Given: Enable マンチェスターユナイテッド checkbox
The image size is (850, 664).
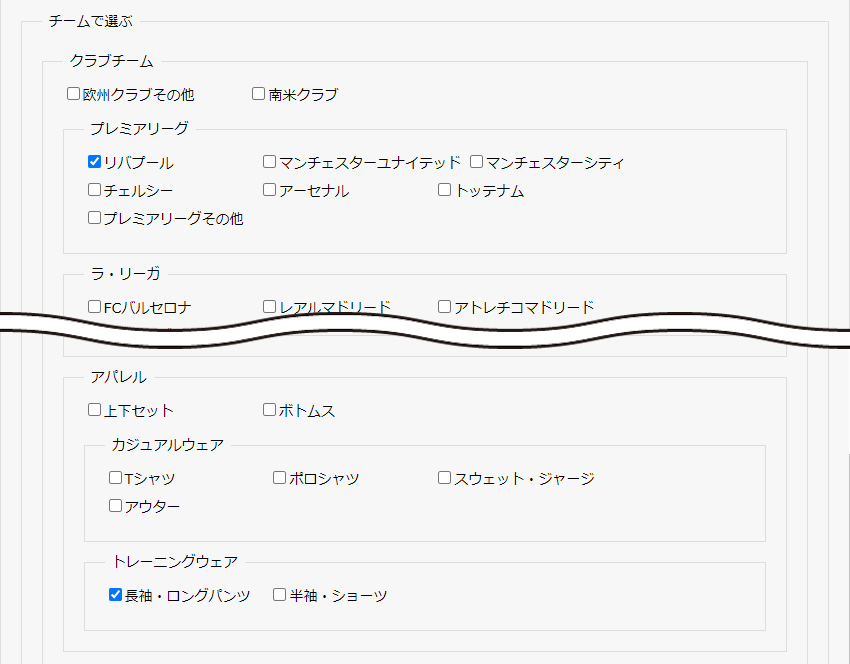Looking at the screenshot, I should [x=269, y=162].
